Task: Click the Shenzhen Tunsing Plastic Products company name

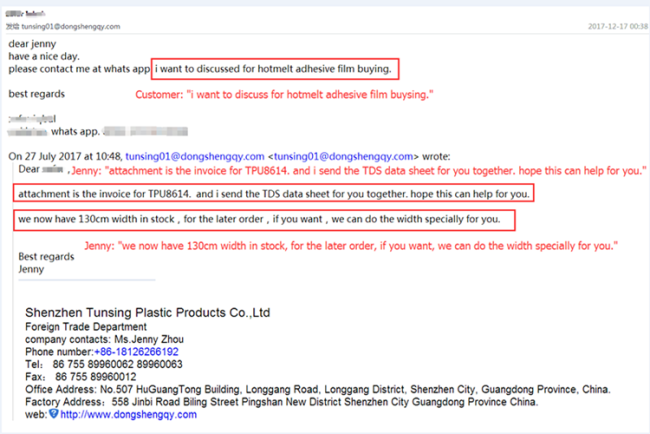Action: click(x=147, y=313)
